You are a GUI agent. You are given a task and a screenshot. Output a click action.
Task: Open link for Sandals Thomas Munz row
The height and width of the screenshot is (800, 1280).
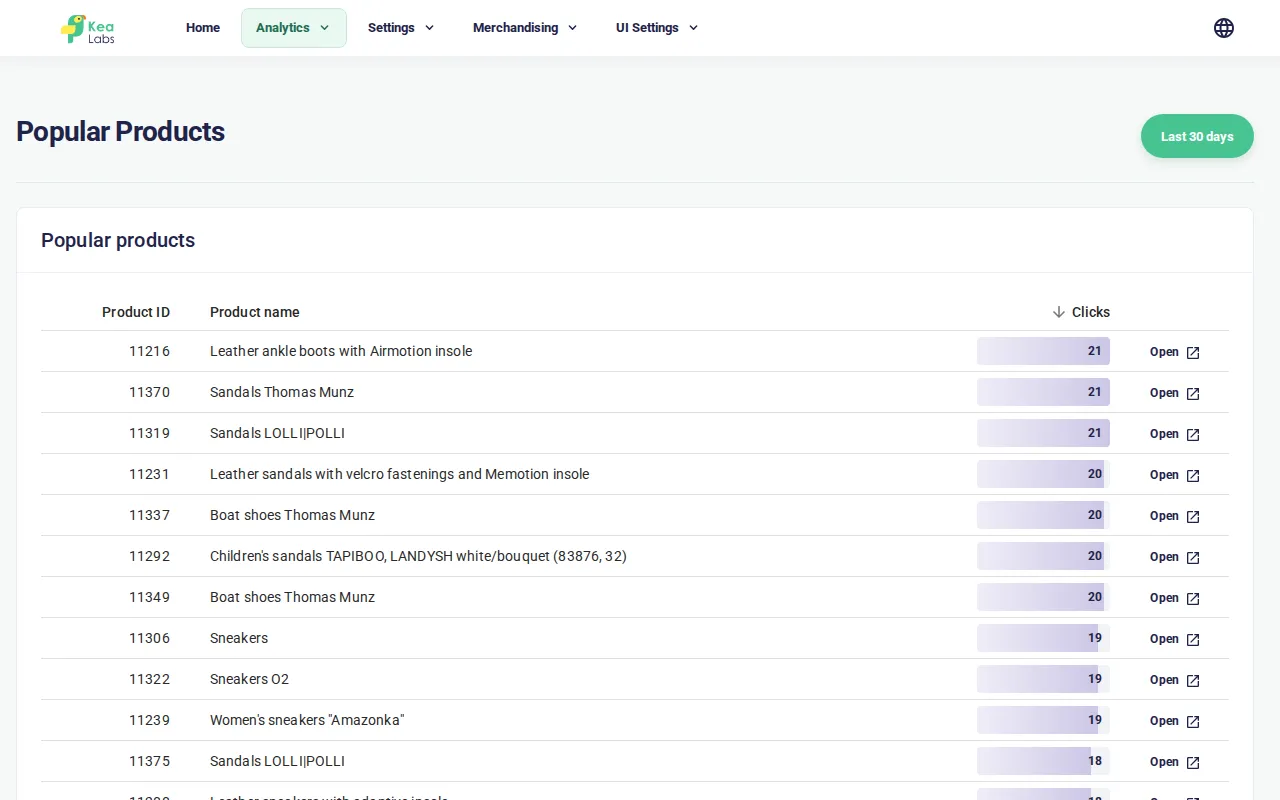click(1174, 393)
